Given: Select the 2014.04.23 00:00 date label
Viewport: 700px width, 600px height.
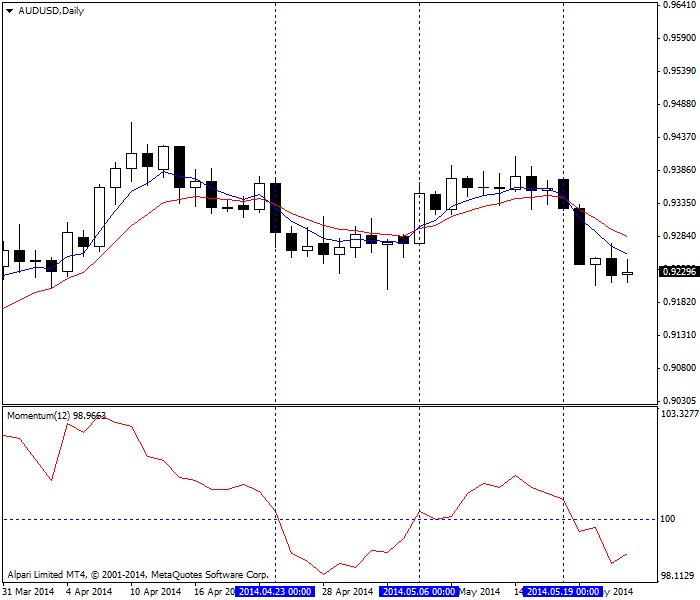Looking at the screenshot, I should tap(275, 591).
